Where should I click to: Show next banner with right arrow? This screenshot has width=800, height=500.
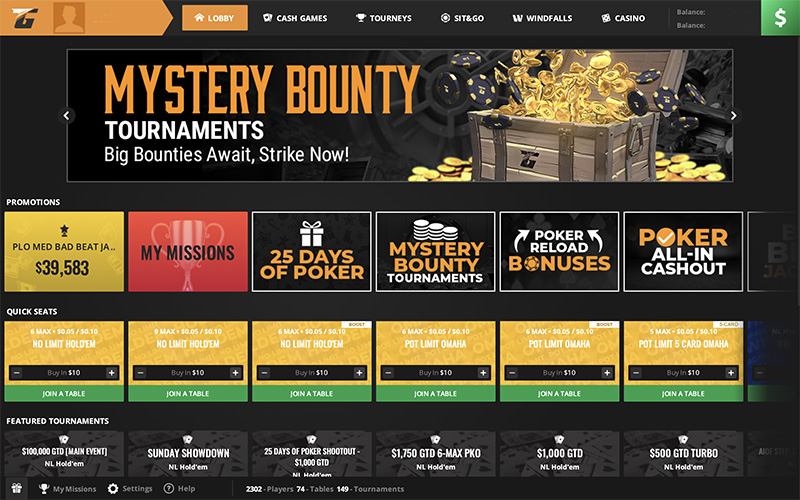[733, 116]
